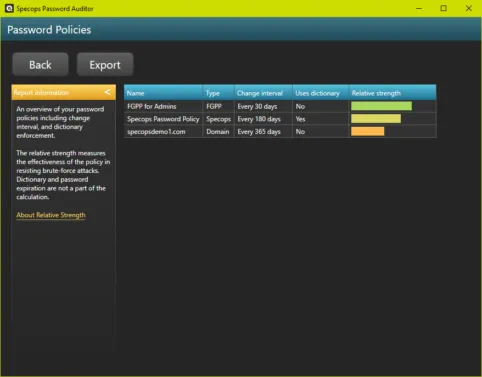The width and height of the screenshot is (482, 377).
Task: Sort table by Name column header
Action: pyautogui.click(x=163, y=93)
